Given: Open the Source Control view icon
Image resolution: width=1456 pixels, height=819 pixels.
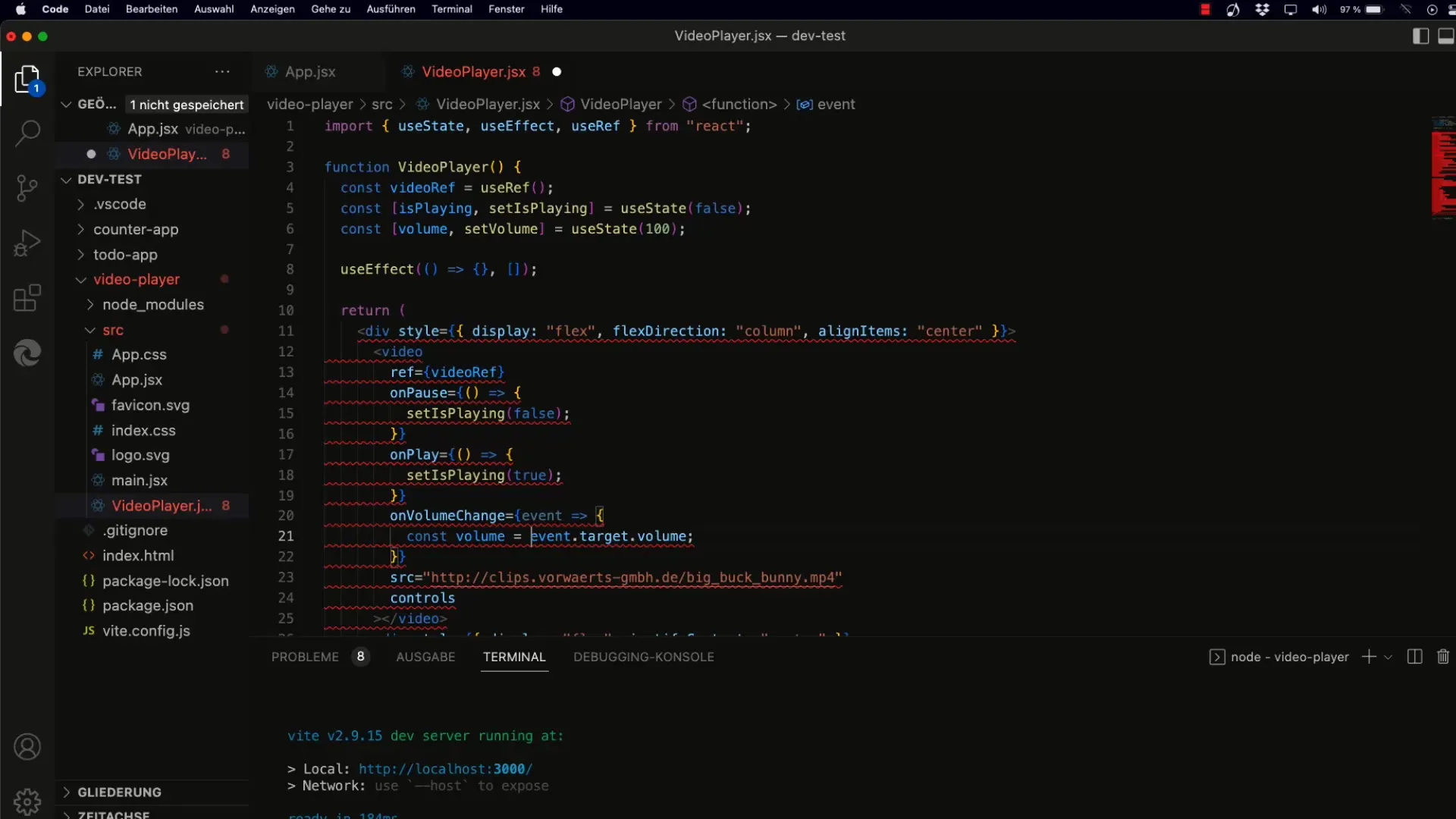Looking at the screenshot, I should [x=27, y=188].
